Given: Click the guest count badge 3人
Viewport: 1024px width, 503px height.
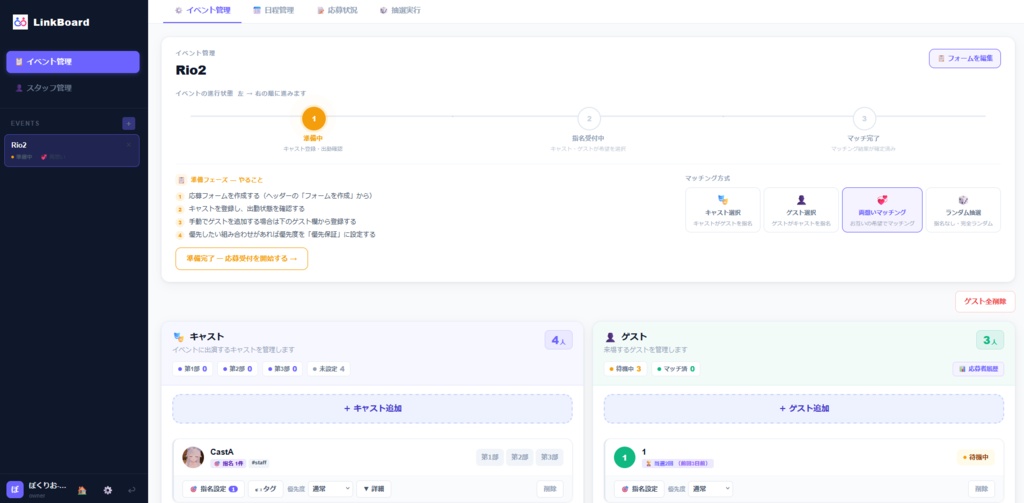Looking at the screenshot, I should point(990,340).
